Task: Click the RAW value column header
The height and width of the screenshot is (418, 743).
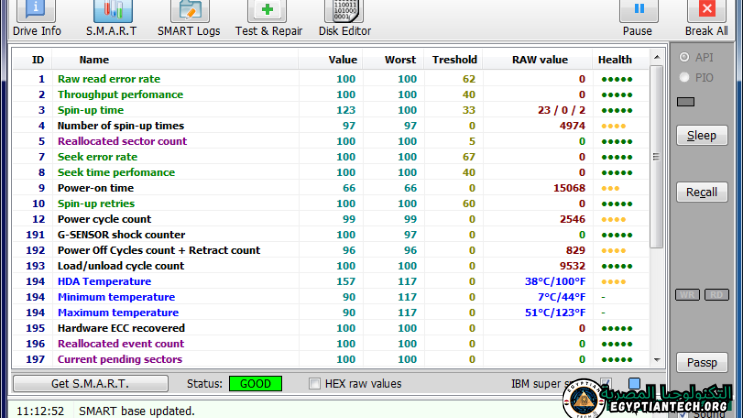Action: point(539,60)
